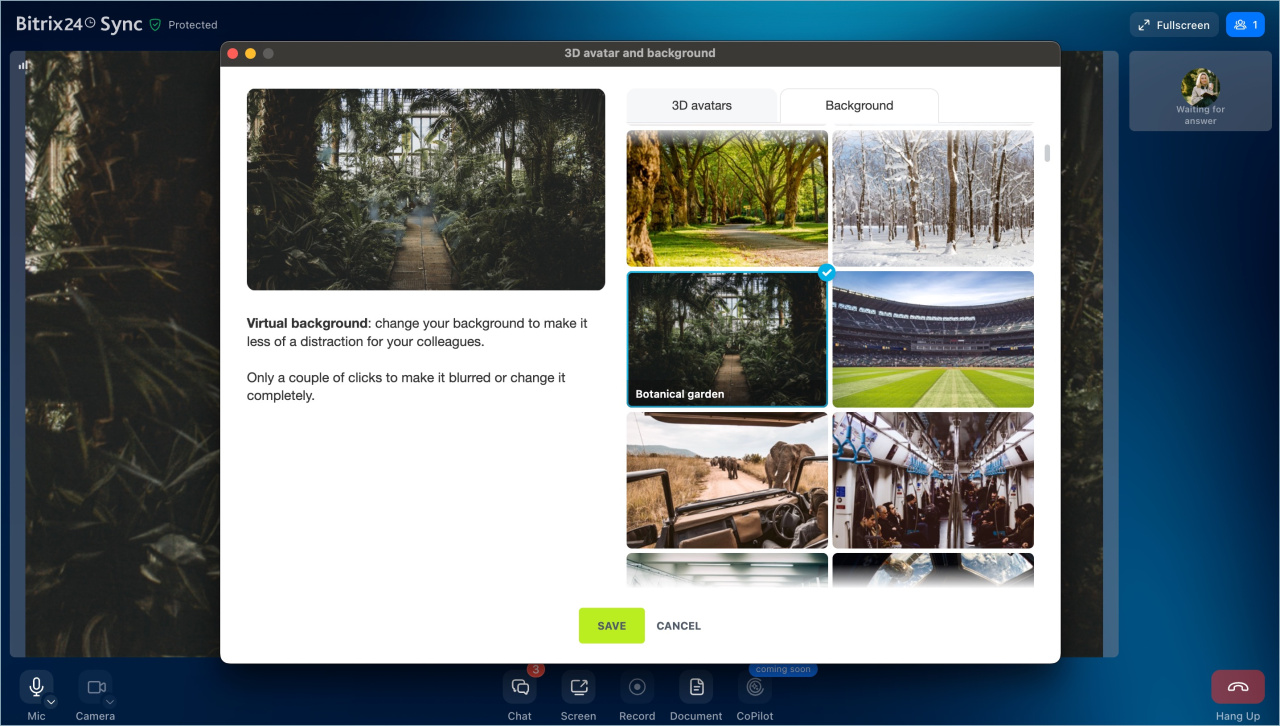Click the CANCEL button
The width and height of the screenshot is (1280, 726).
coord(678,626)
